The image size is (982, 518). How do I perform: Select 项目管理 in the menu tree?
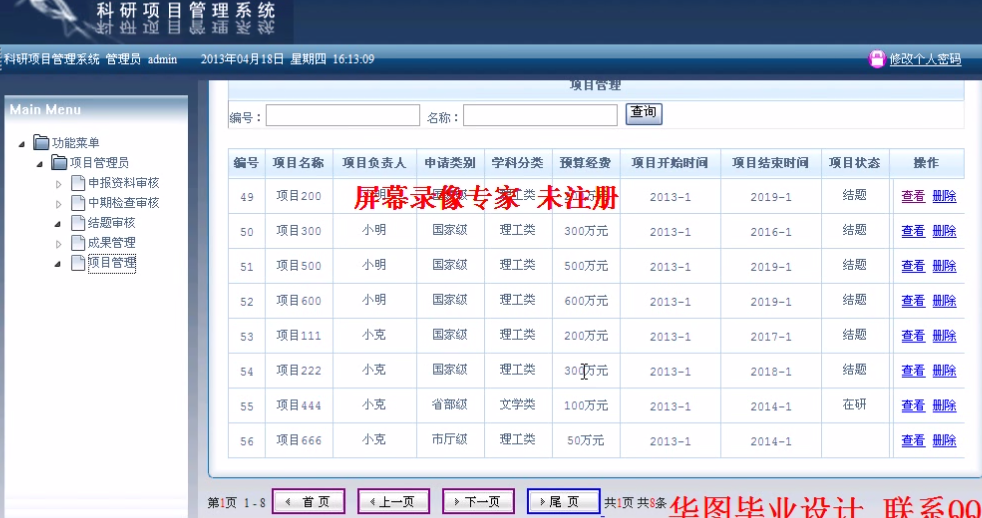[x=111, y=263]
